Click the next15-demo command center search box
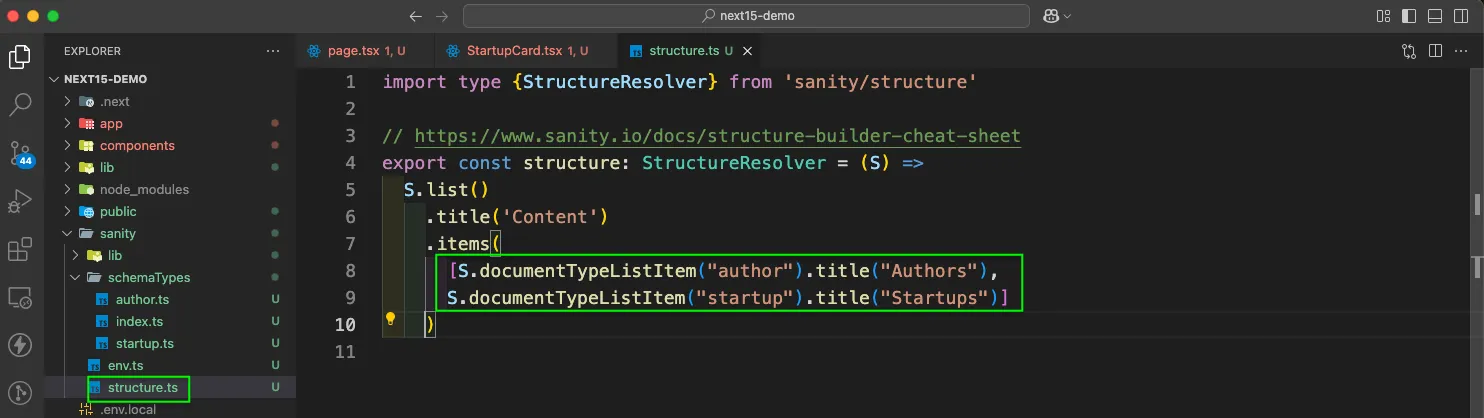This screenshot has height=418, width=1484. [x=746, y=16]
